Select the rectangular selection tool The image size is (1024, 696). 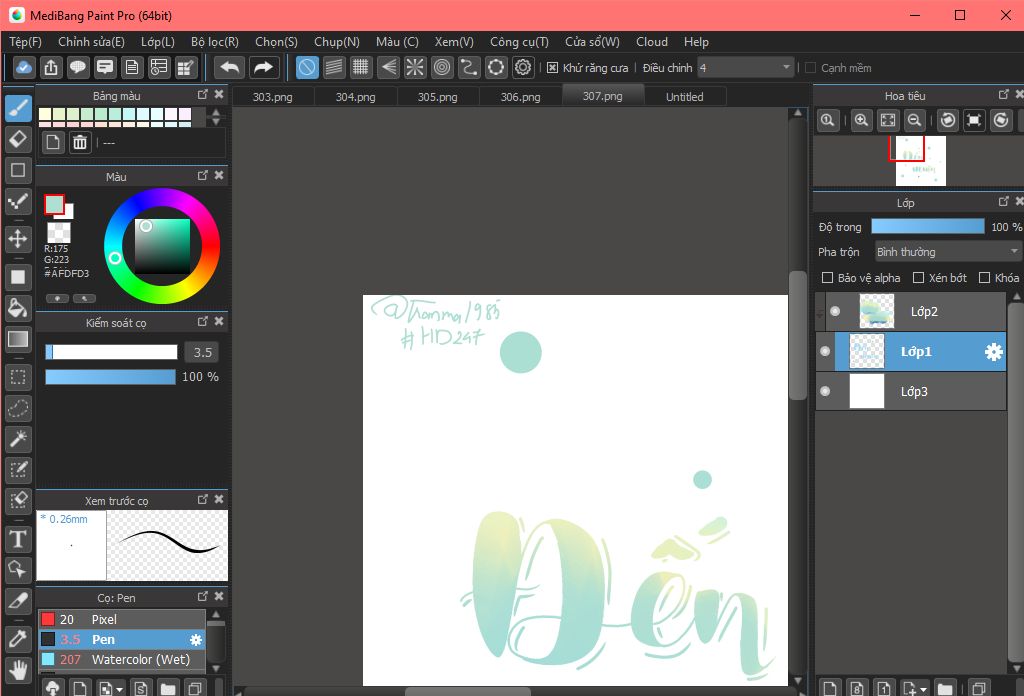(18, 377)
